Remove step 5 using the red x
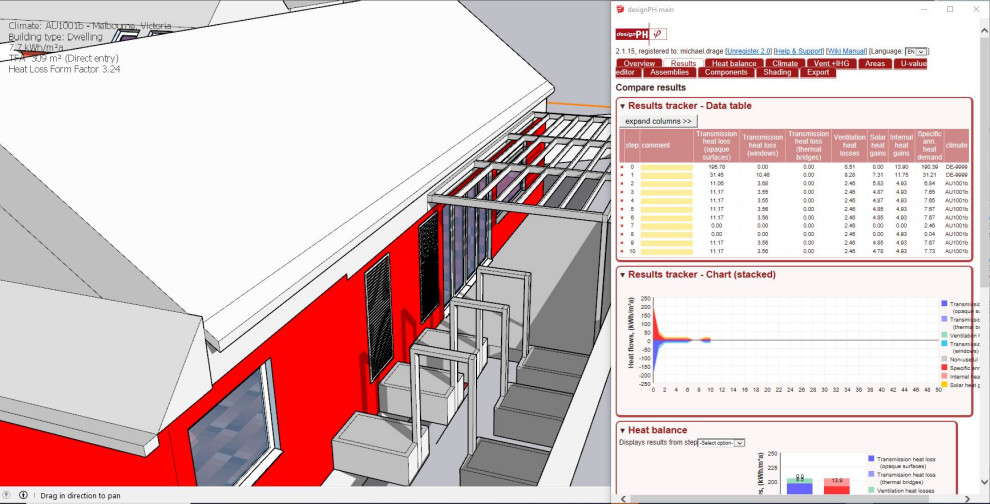The height and width of the screenshot is (504, 990). [621, 209]
